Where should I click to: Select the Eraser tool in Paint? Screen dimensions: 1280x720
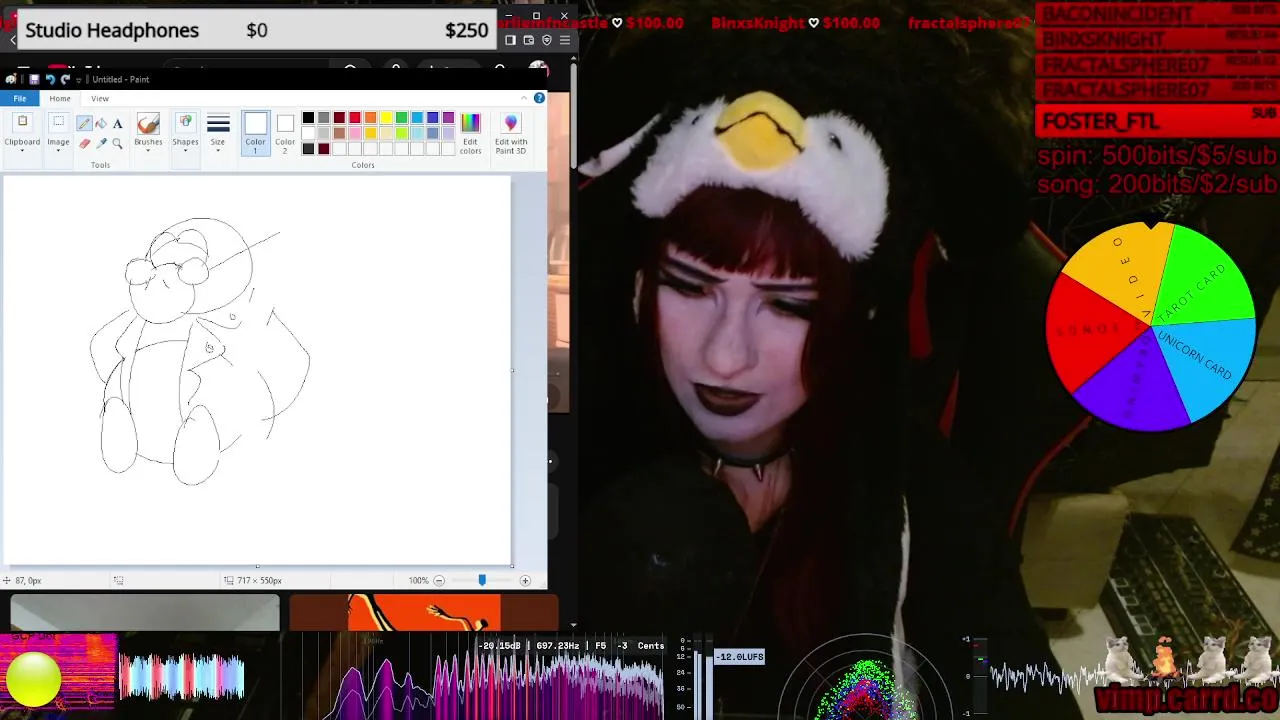[x=84, y=143]
